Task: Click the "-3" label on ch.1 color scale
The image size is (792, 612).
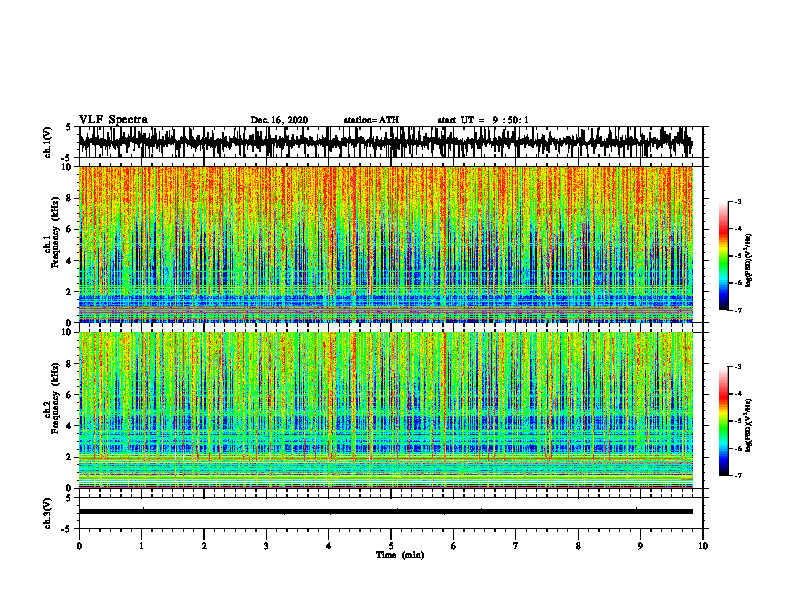Action: pyautogui.click(x=738, y=201)
